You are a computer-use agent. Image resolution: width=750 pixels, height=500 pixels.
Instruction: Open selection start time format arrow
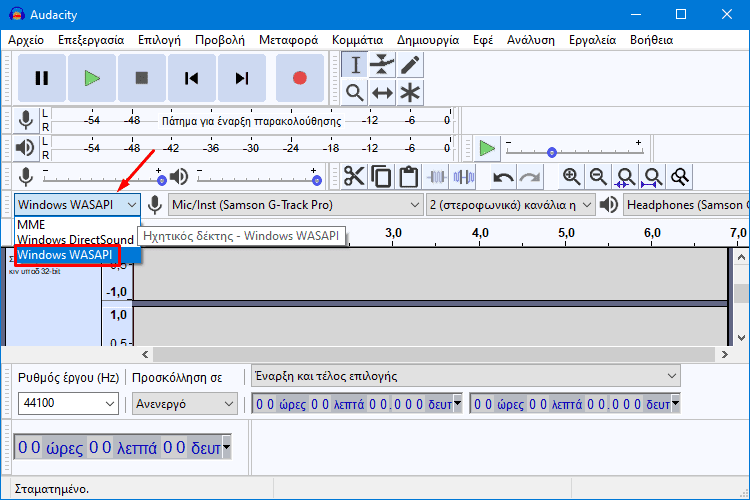[x=457, y=403]
